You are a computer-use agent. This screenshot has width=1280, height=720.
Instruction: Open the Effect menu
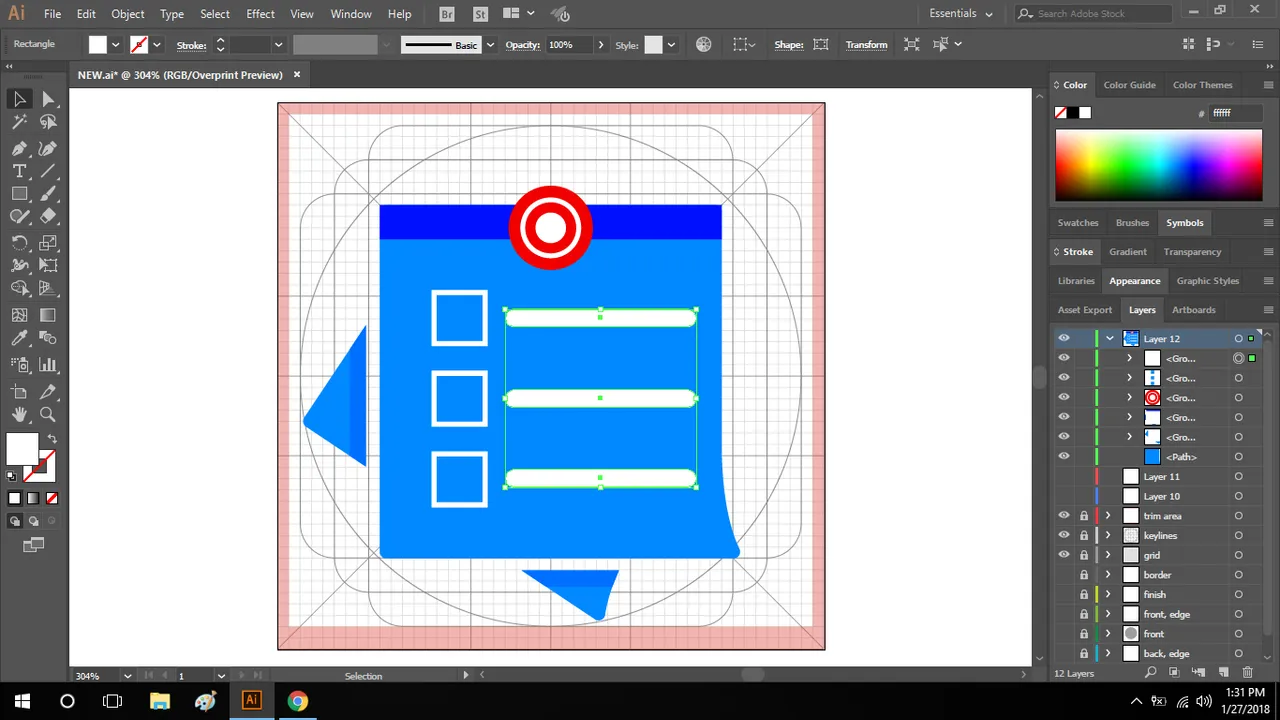260,14
